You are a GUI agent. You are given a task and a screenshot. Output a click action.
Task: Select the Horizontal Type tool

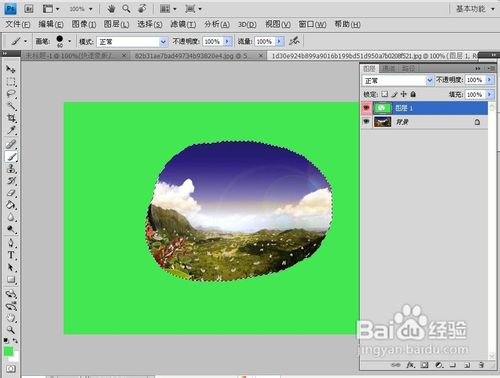pos(11,255)
